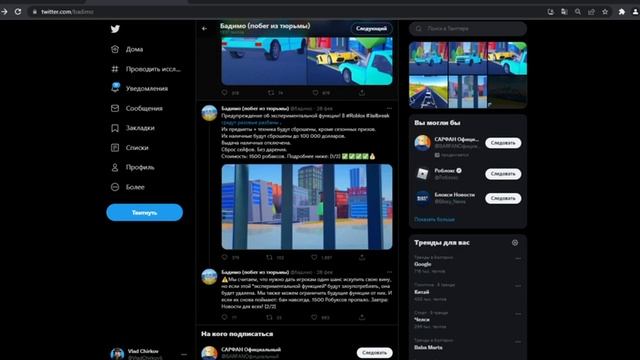The height and width of the screenshot is (360, 640).
Task: Click Бадимо avatar on 1/2 tweet
Action: click(x=209, y=113)
